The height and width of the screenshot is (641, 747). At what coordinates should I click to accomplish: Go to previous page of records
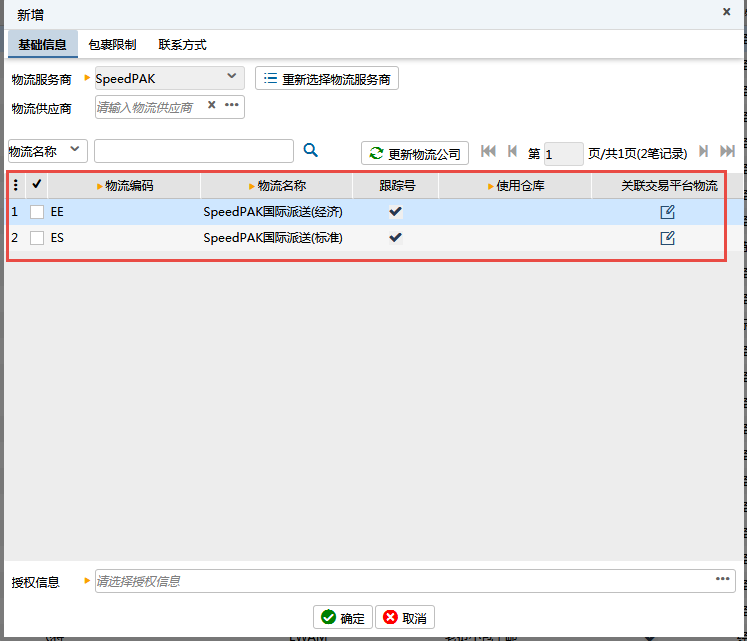click(512, 151)
